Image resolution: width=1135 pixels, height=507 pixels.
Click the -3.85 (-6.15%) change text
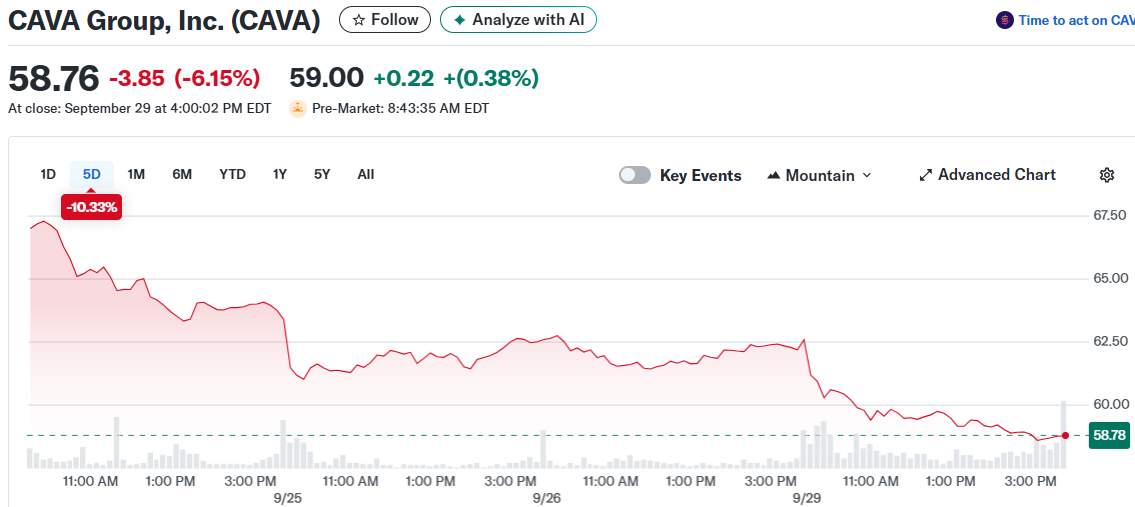click(x=185, y=77)
